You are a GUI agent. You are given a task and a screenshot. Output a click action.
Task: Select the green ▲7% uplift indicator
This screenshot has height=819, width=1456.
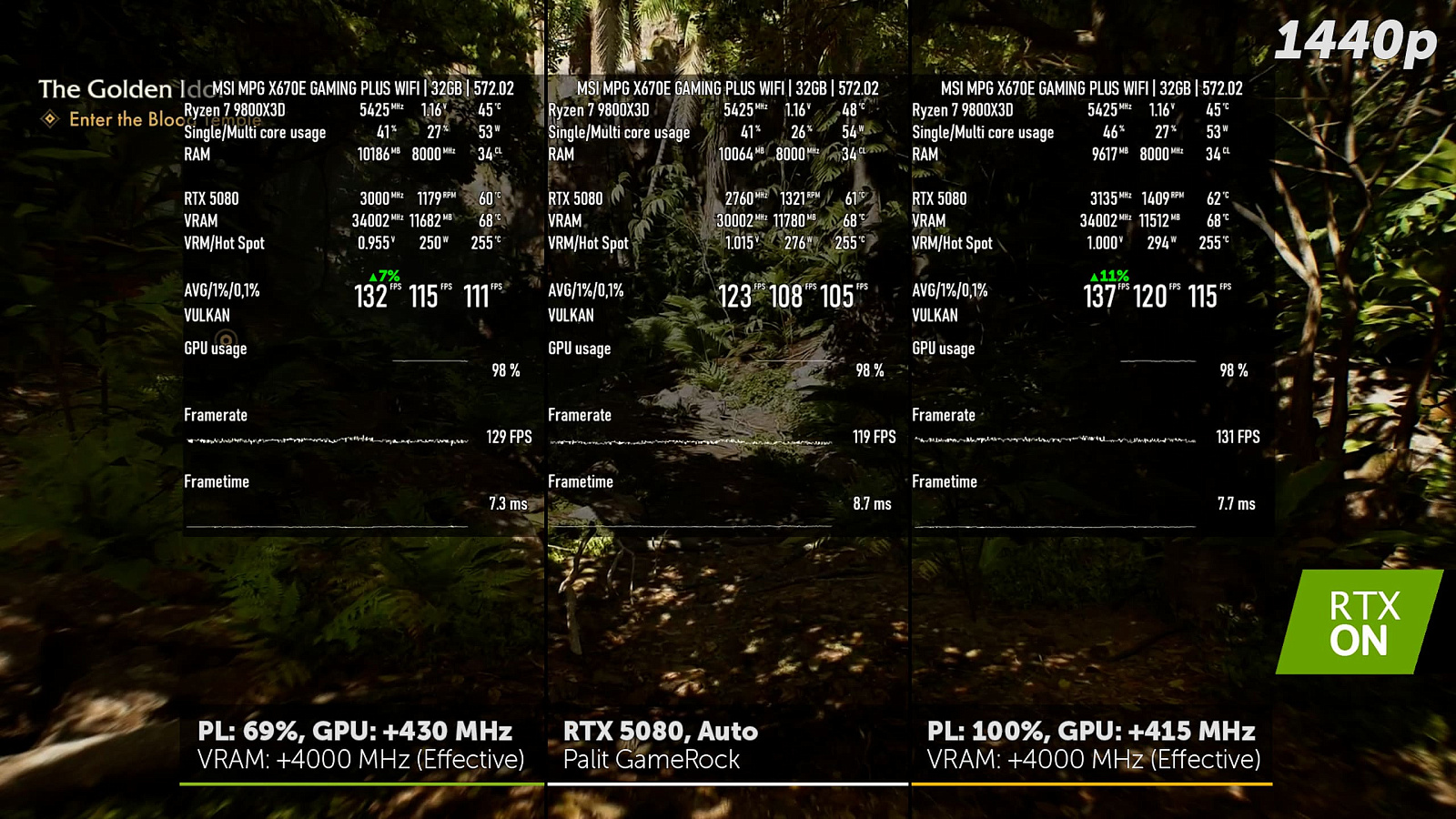tap(384, 276)
